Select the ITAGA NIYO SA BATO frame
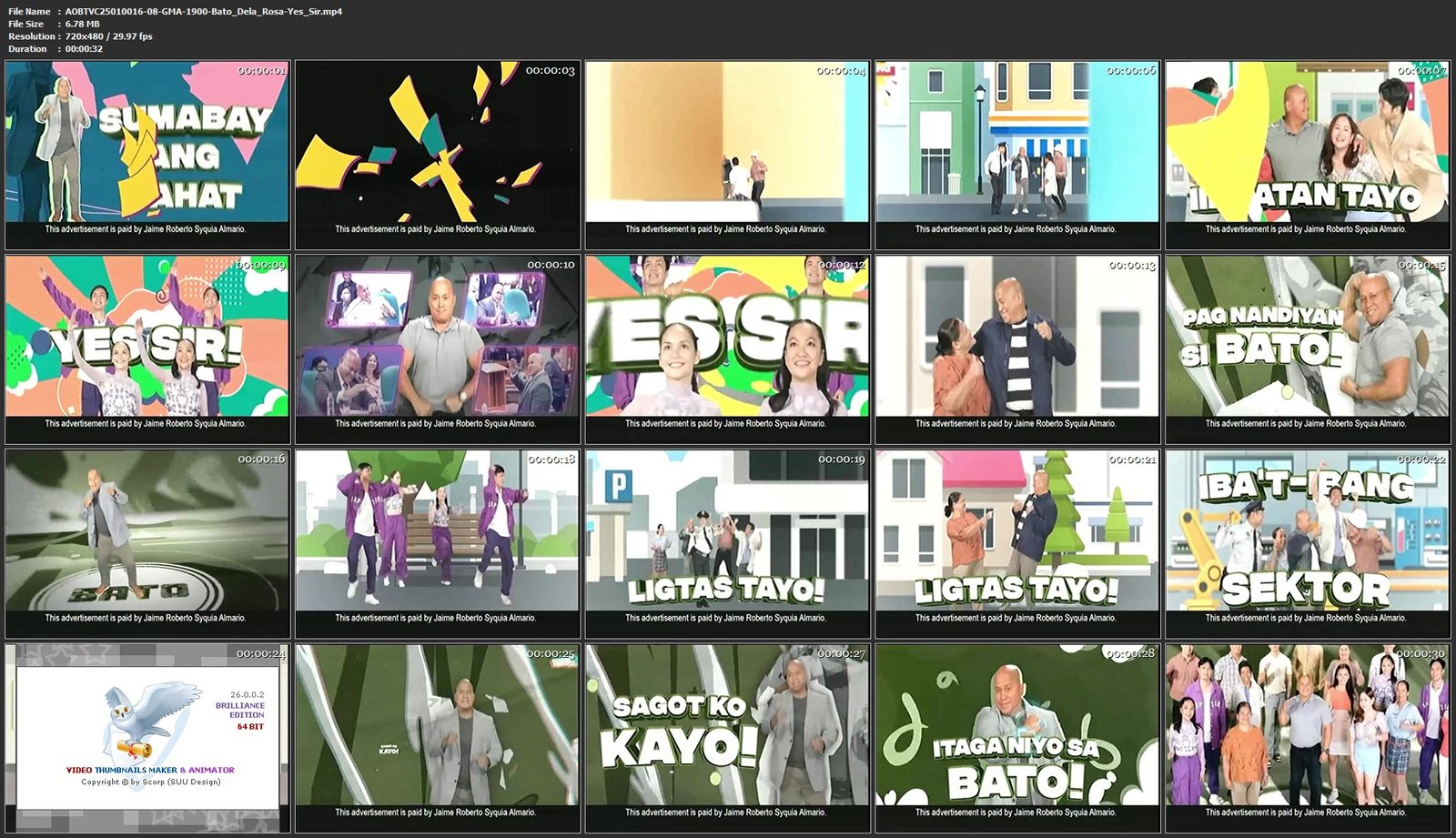 coord(1017,739)
